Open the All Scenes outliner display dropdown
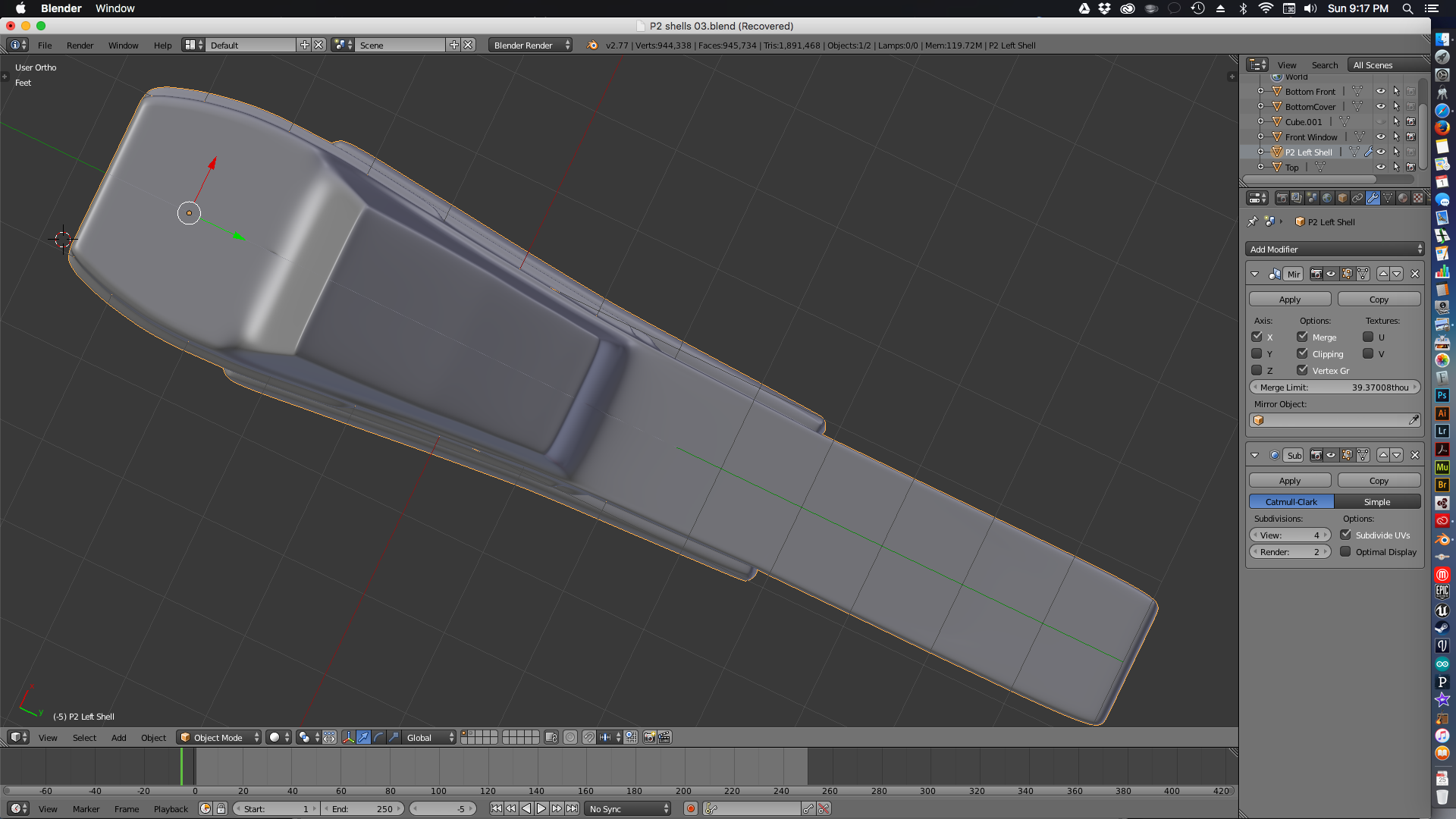 pyautogui.click(x=1387, y=64)
